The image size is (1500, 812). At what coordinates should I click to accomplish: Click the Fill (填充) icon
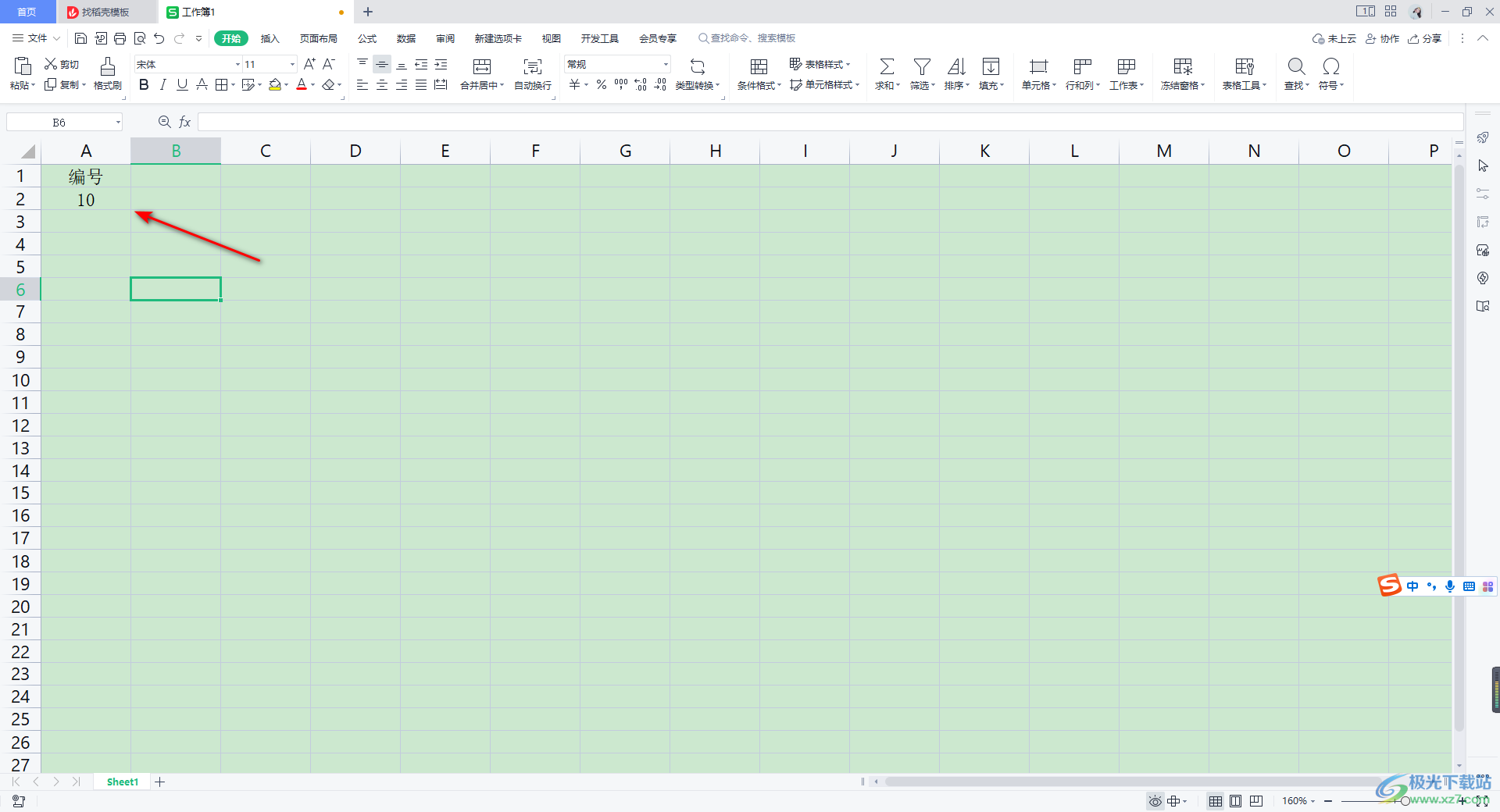[x=991, y=66]
